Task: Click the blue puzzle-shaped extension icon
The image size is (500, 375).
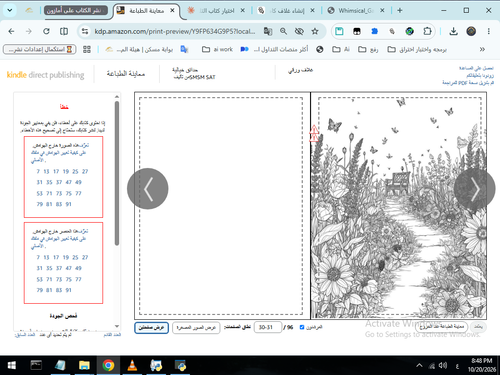Action: [375, 31]
